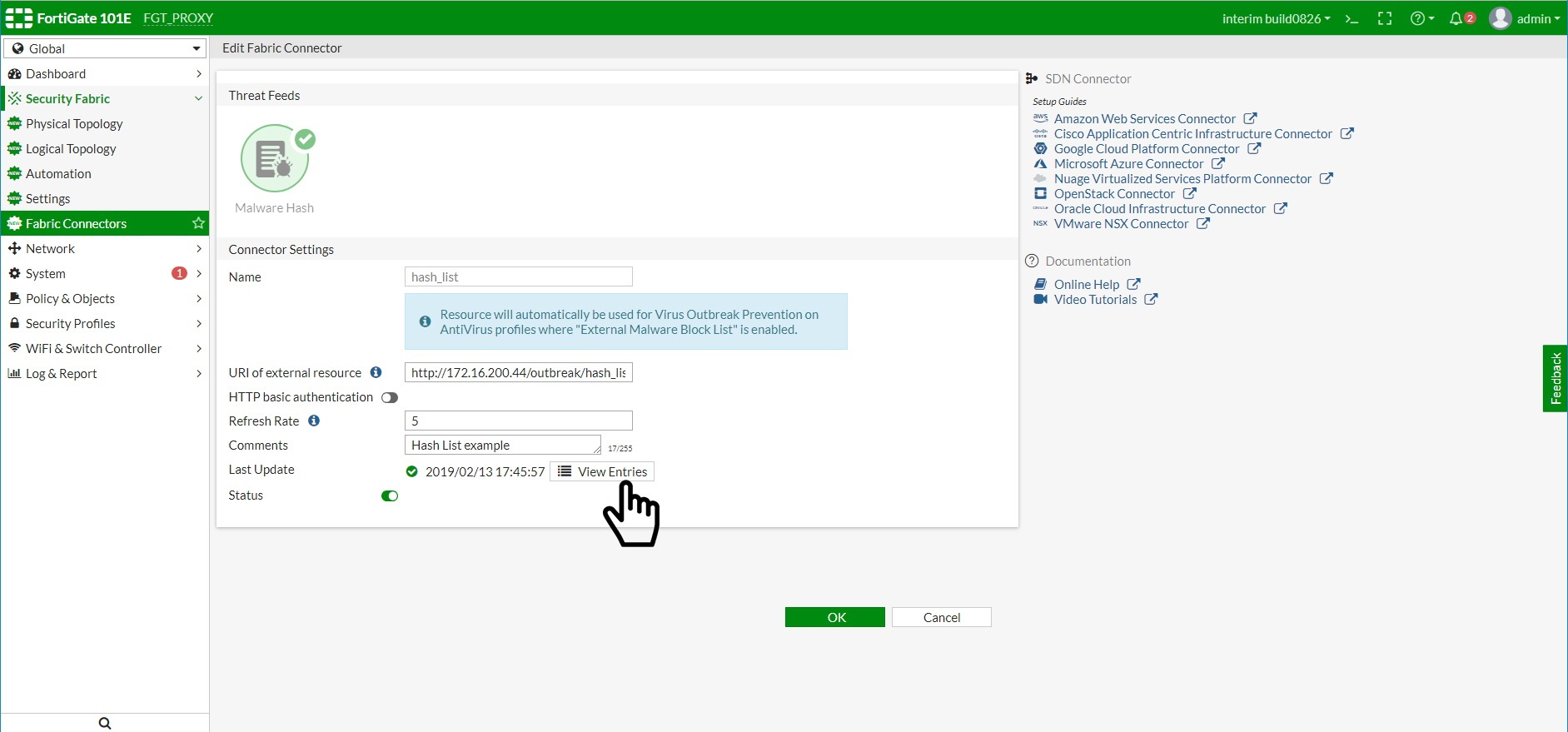The image size is (1568, 732).
Task: Expand the Security Profiles chevron
Action: point(199,323)
